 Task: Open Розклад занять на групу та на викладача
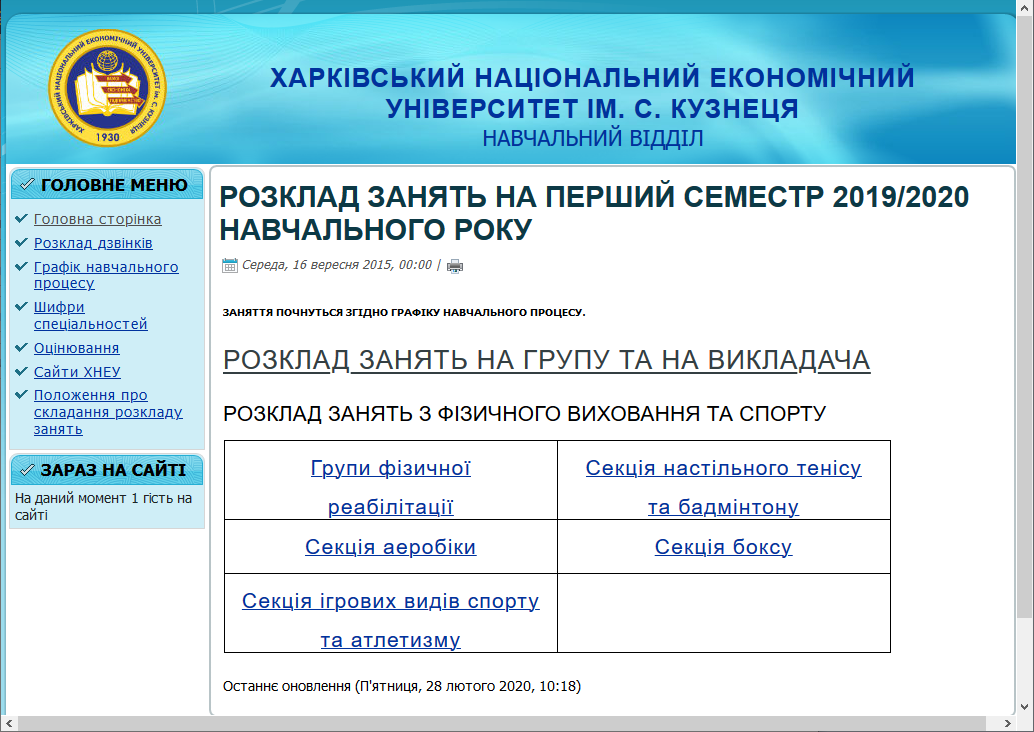click(x=546, y=360)
